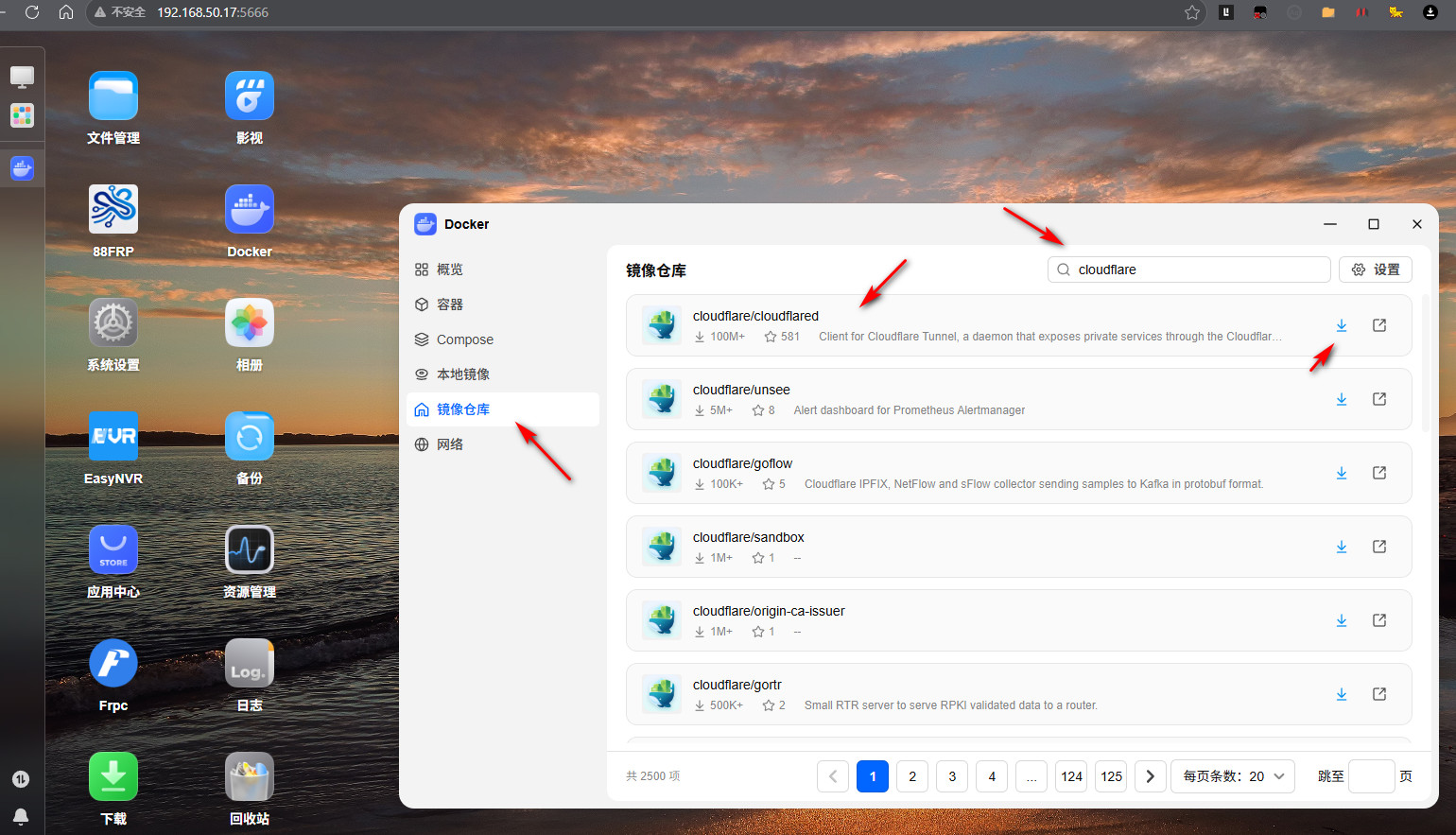Jump to page 124 of results

1071,776
